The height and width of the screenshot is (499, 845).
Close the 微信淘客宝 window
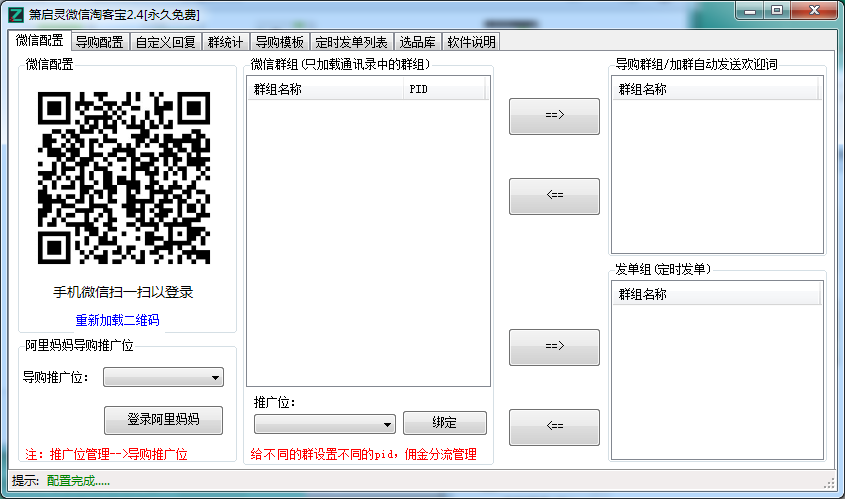[x=814, y=10]
